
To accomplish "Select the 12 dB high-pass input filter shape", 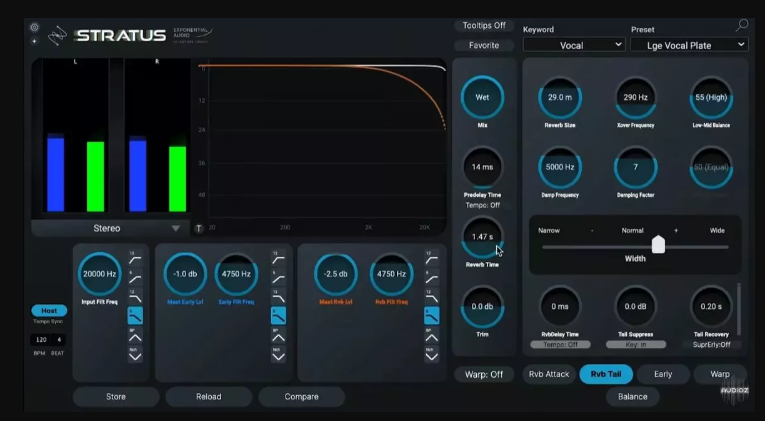I will click(x=135, y=259).
